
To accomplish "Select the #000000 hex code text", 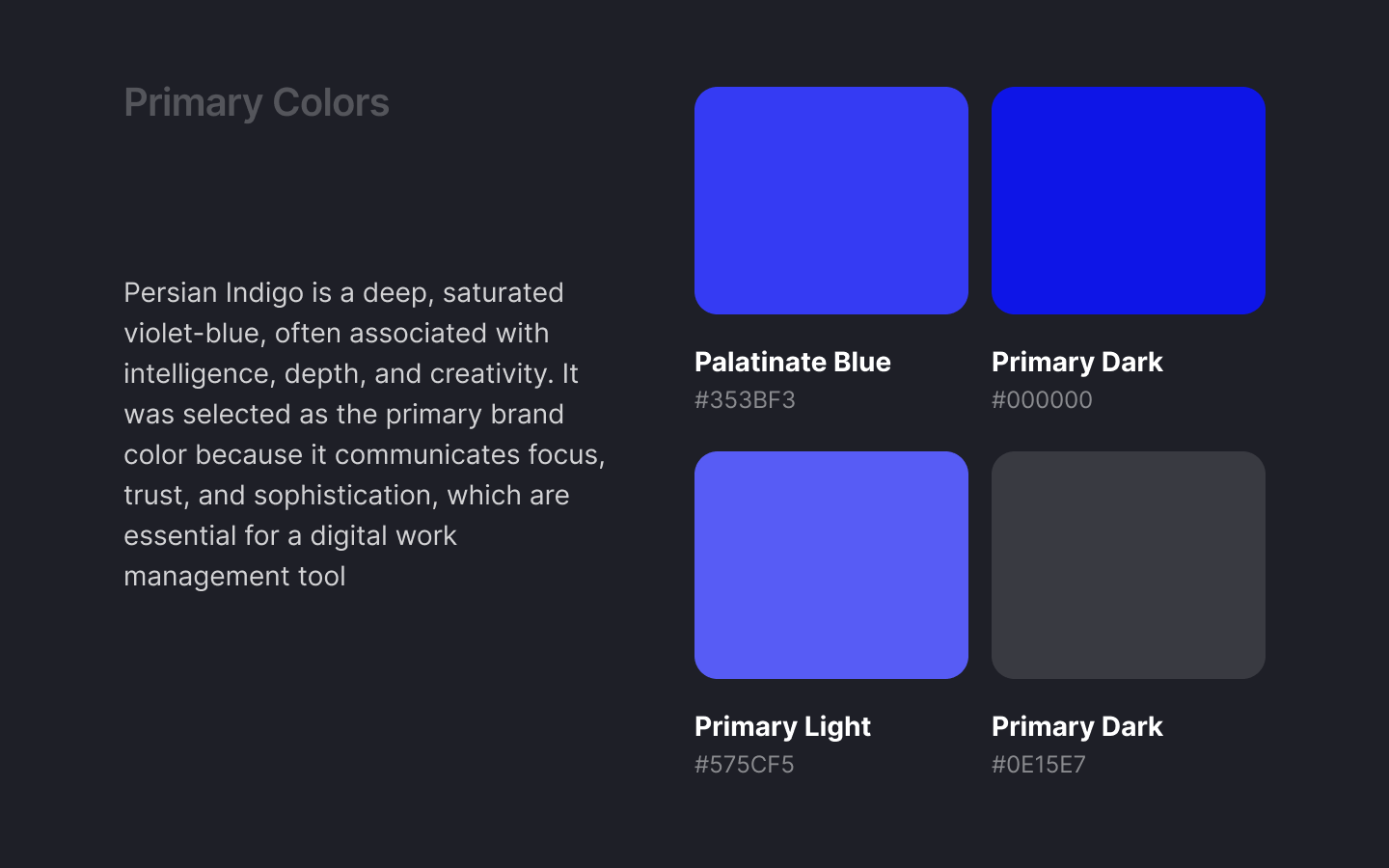I will click(1042, 399).
